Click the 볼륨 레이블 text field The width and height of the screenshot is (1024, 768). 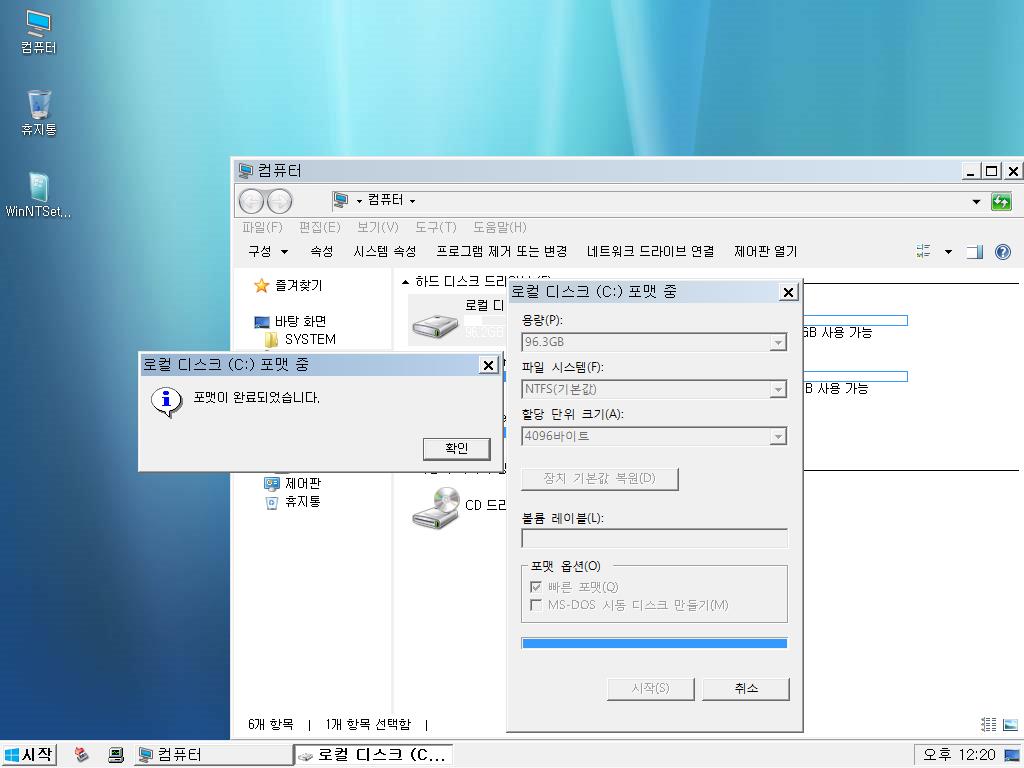click(x=654, y=539)
